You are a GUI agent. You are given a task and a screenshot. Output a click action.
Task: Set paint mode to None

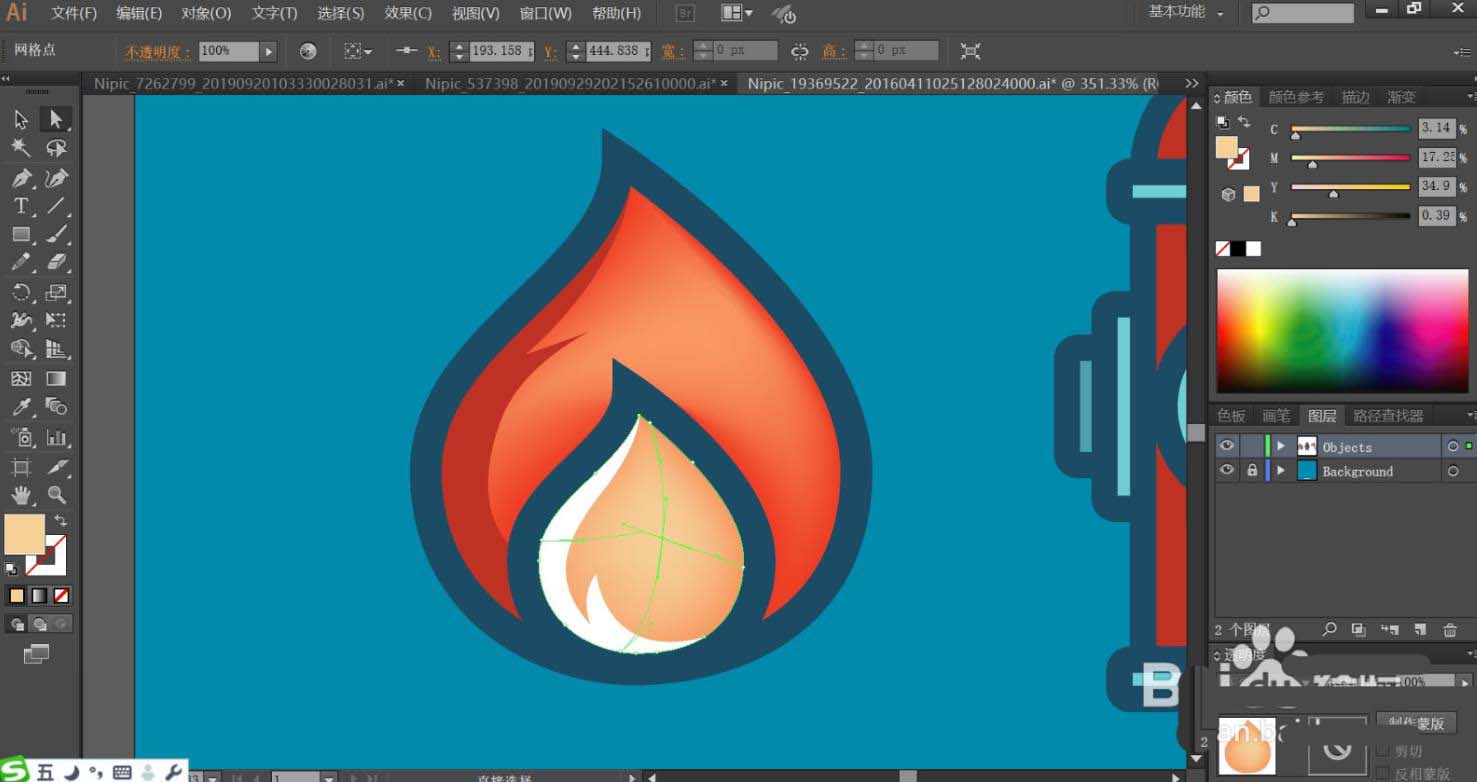tap(62, 596)
